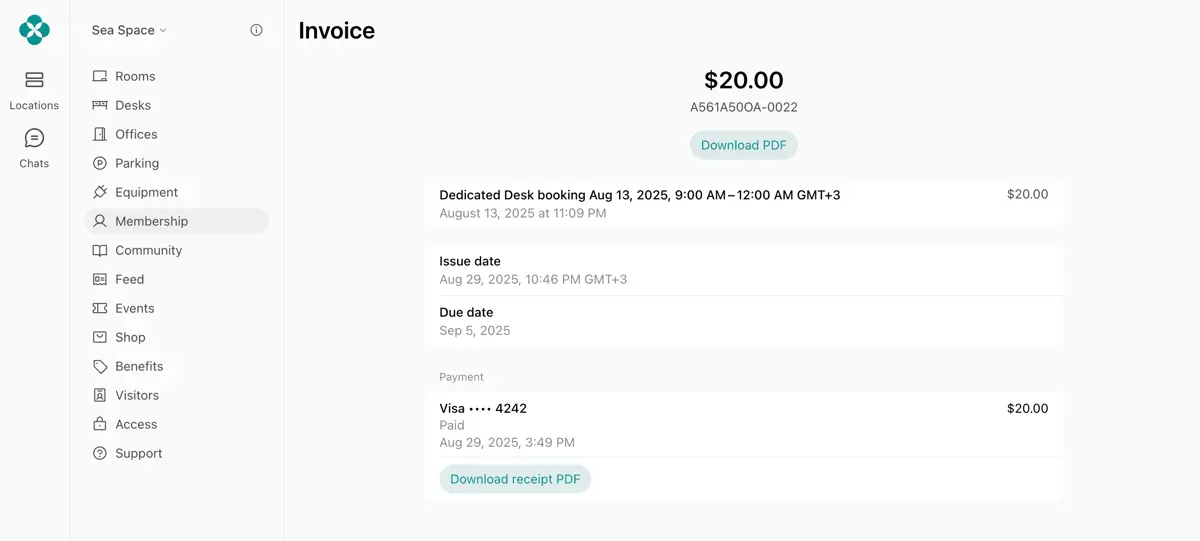The image size is (1200, 541).
Task: Open Chats via the speech bubble icon
Action: [34, 138]
